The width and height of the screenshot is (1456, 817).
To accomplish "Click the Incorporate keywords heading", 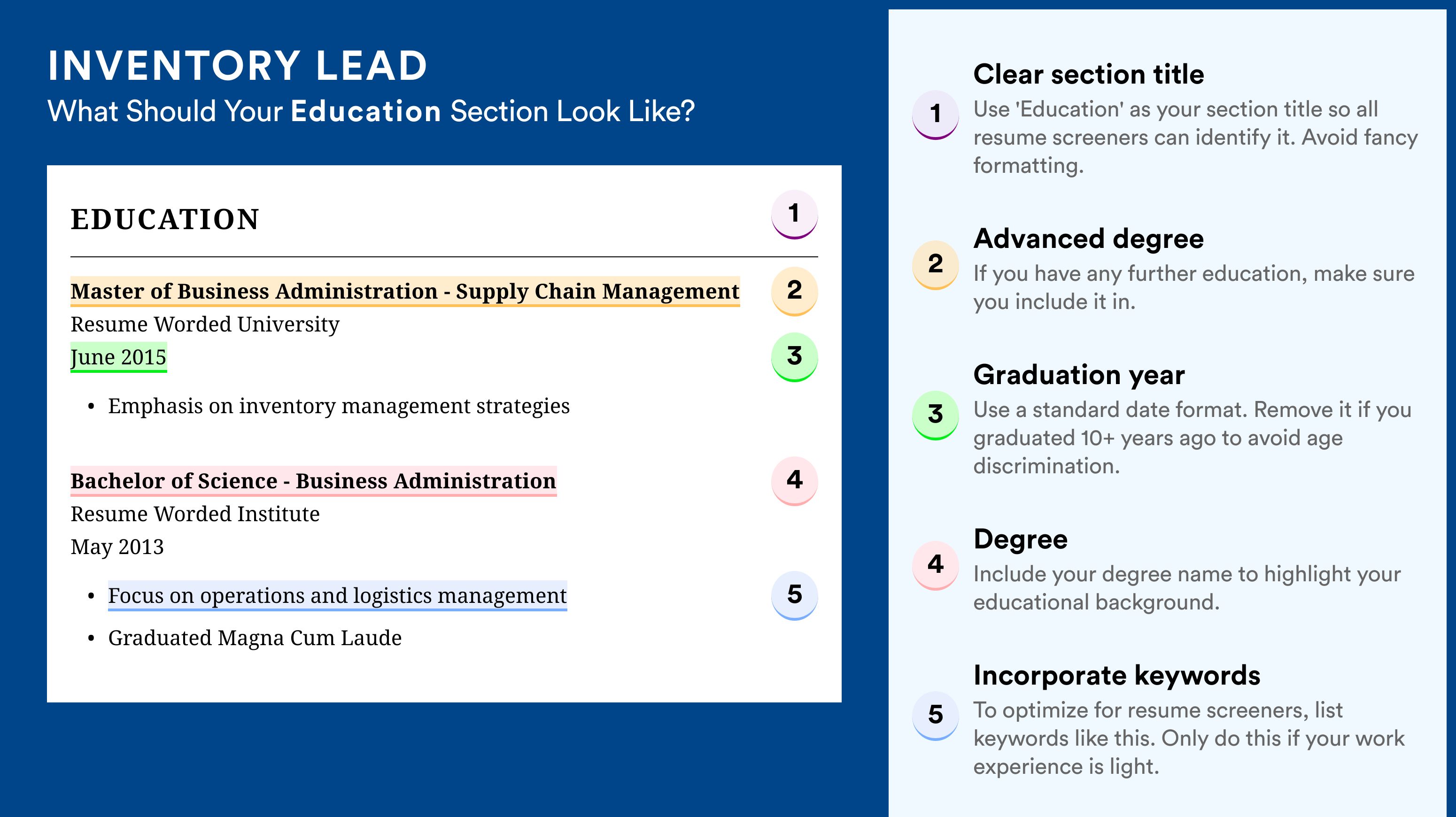I will [x=1117, y=676].
